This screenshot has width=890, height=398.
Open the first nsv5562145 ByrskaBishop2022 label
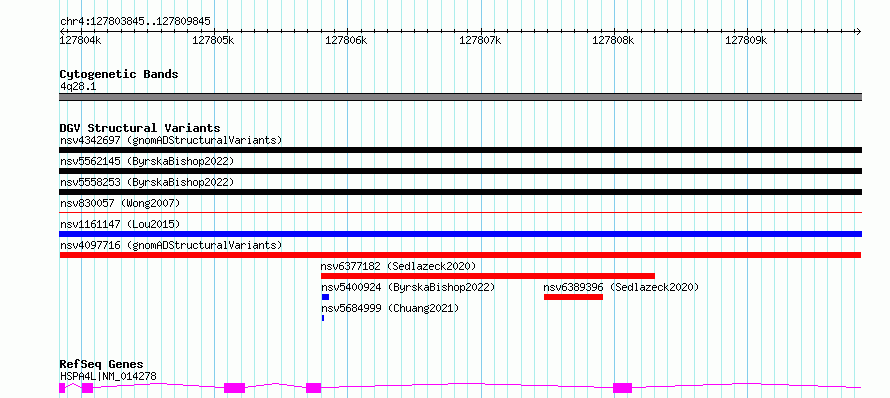click(x=147, y=161)
